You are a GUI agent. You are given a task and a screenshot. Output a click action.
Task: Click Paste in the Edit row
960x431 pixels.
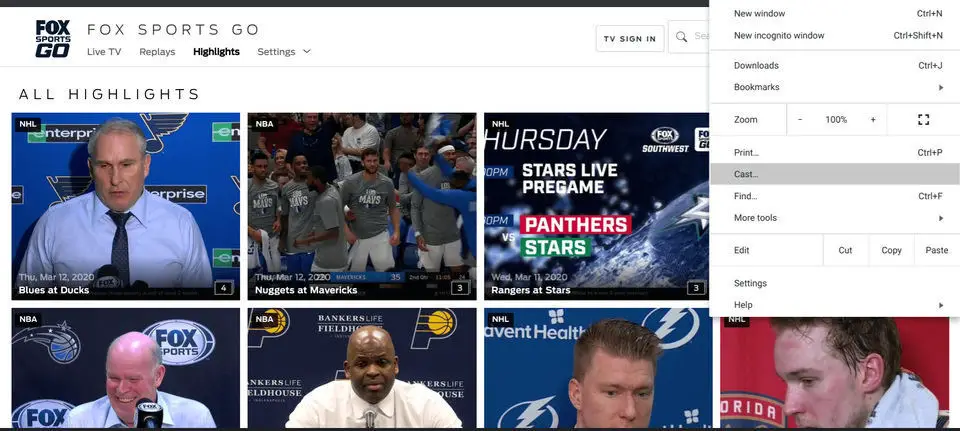point(937,250)
